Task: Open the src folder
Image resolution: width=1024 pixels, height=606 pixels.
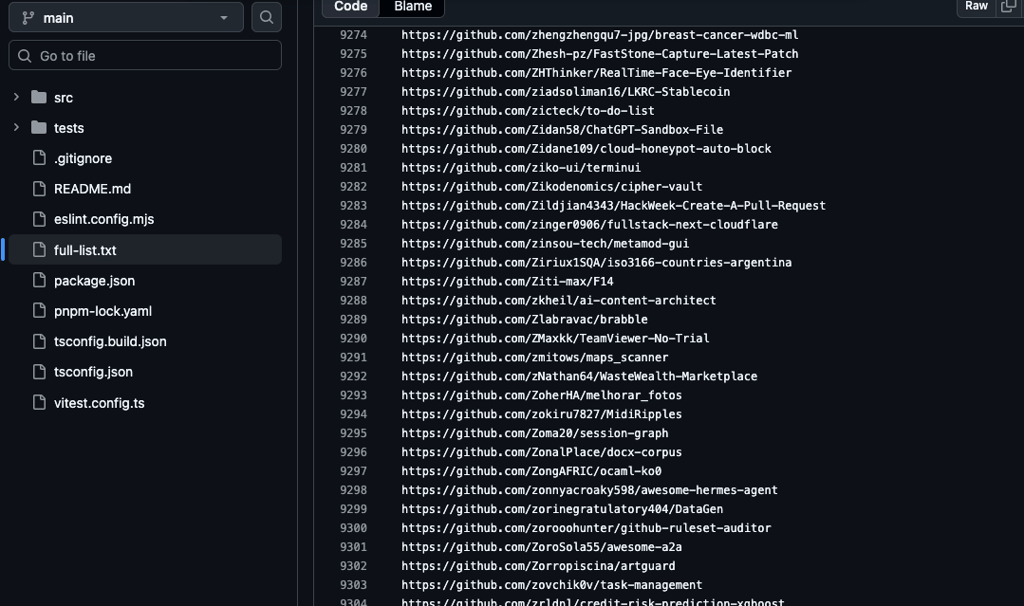Action: pyautogui.click(x=63, y=98)
